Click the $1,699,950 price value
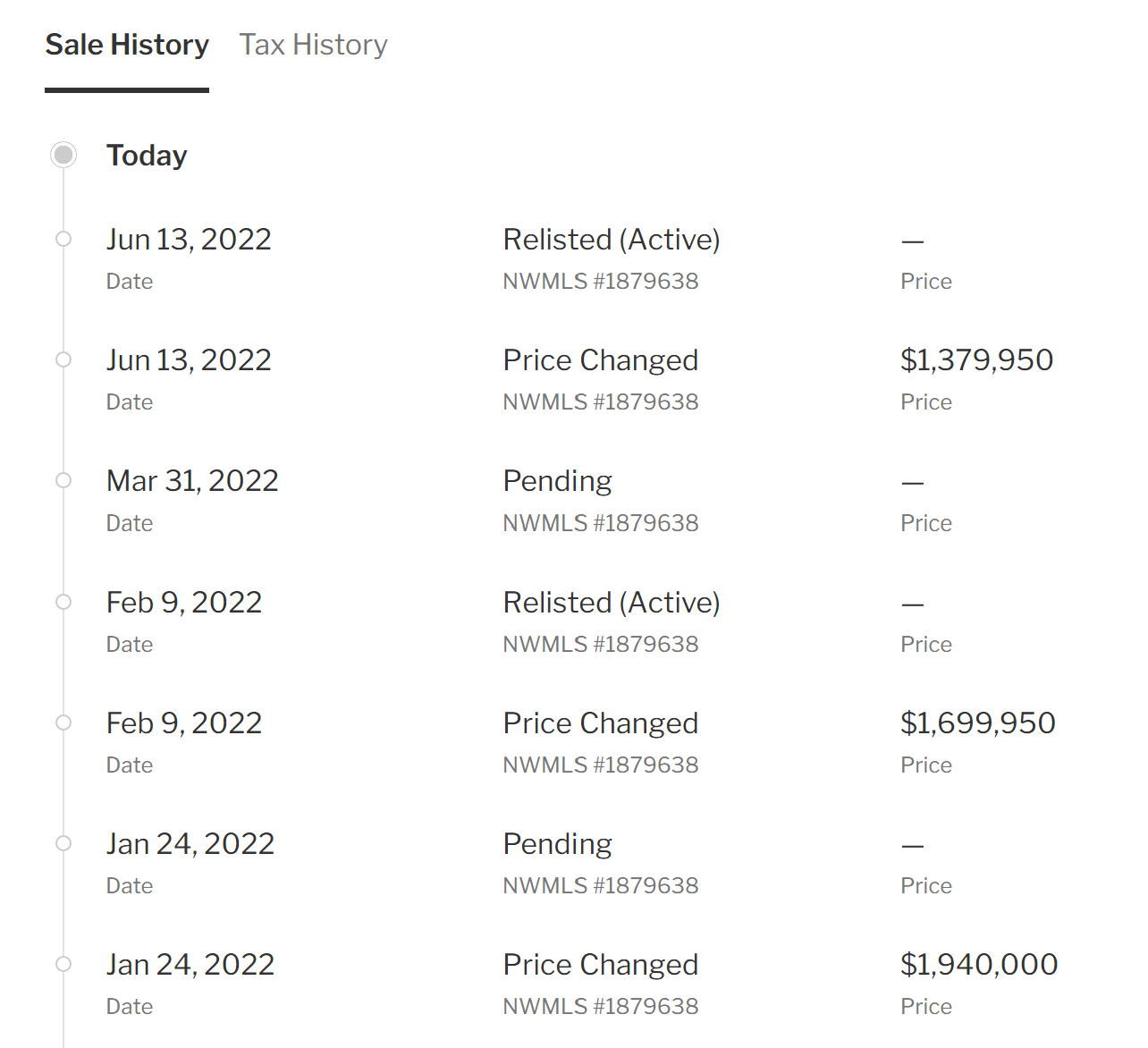1148x1048 pixels. (978, 723)
